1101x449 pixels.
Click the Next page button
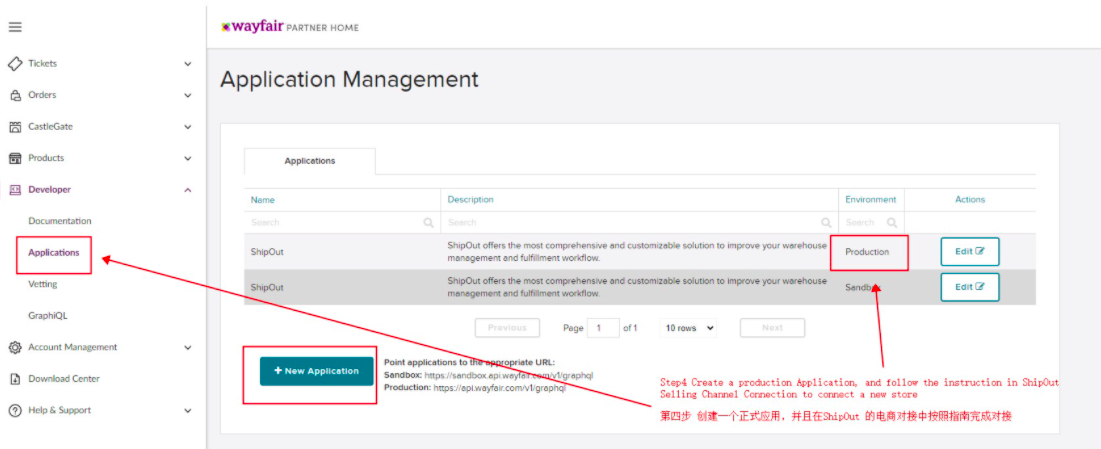[772, 328]
